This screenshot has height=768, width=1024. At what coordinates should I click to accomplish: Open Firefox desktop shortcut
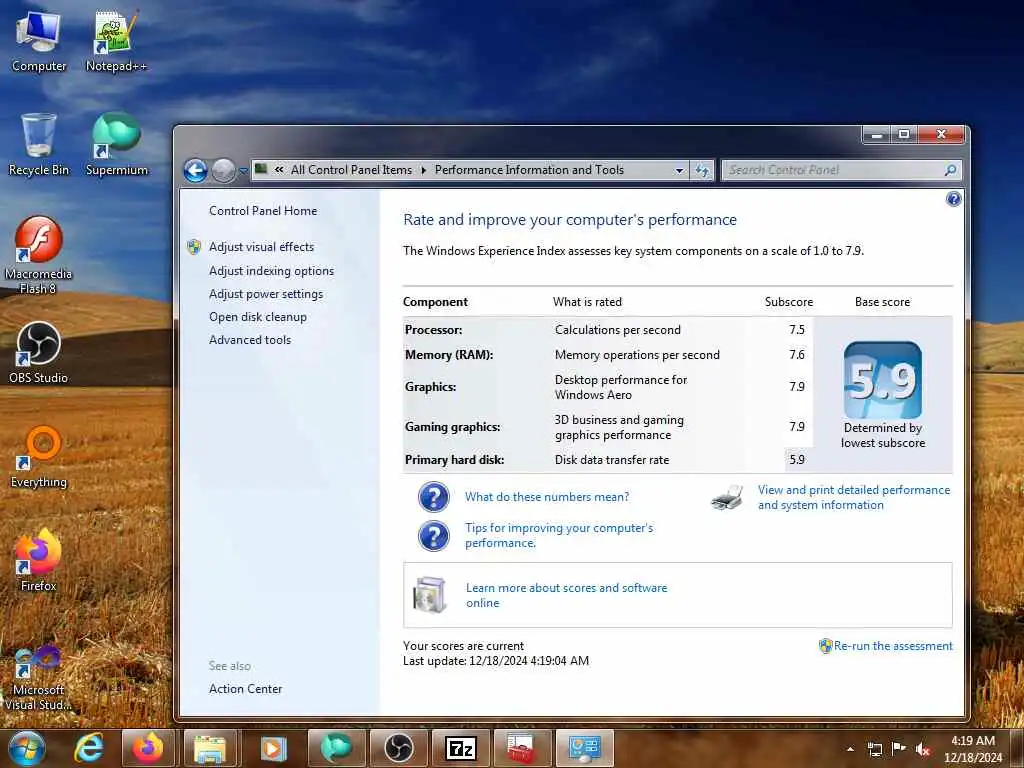[38, 561]
